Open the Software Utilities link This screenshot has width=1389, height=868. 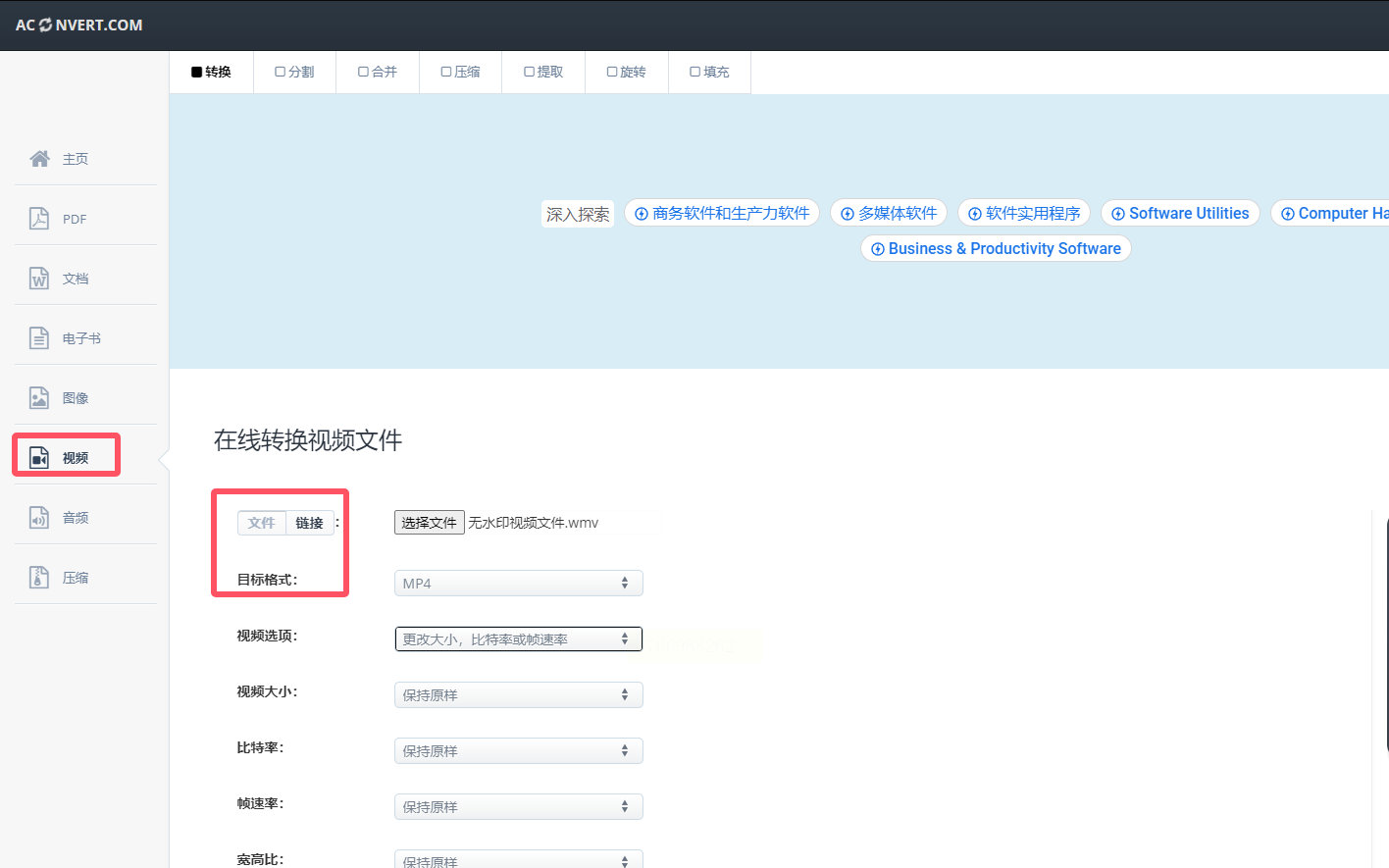coord(1180,214)
